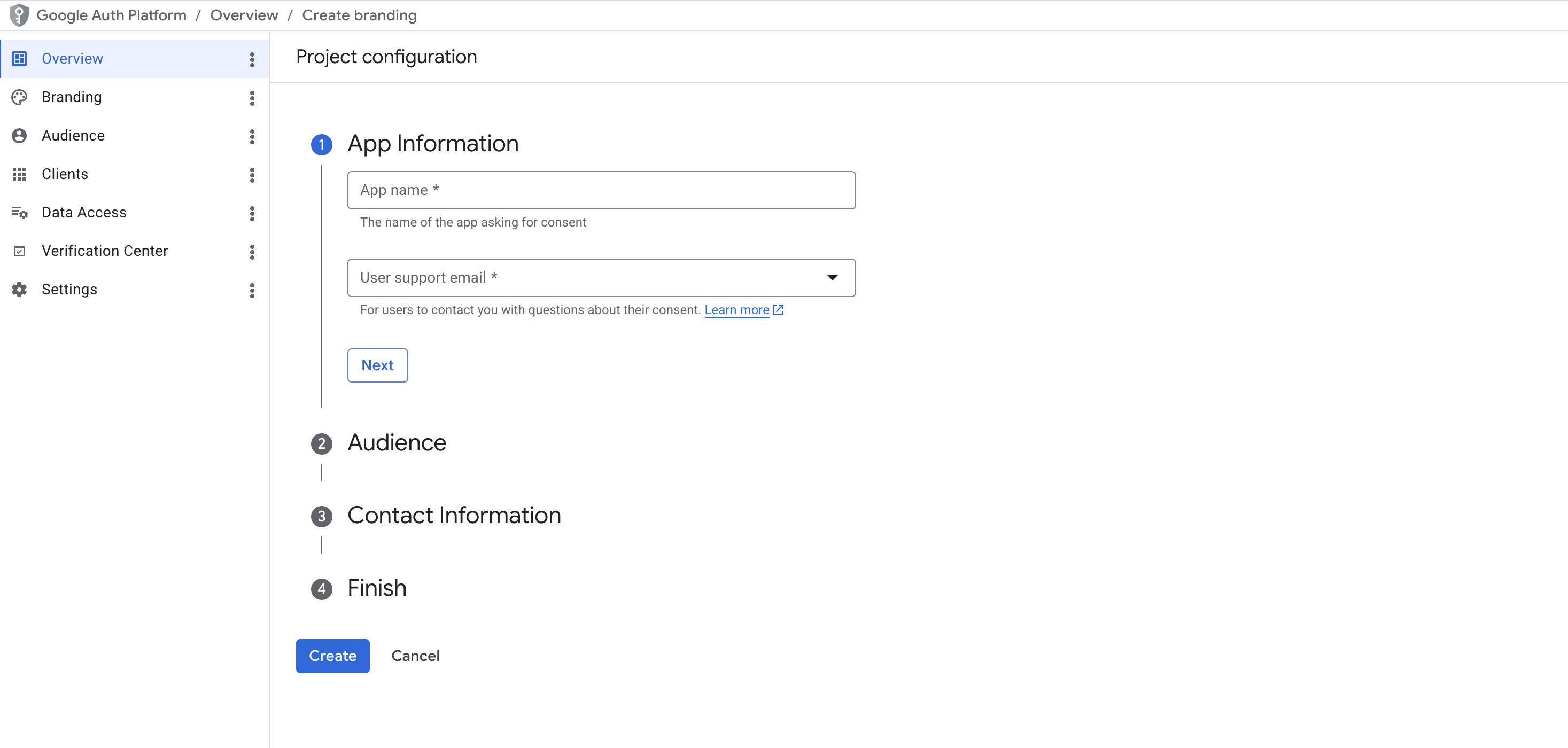Open Data Access from the sidebar
1568x748 pixels.
click(x=135, y=213)
